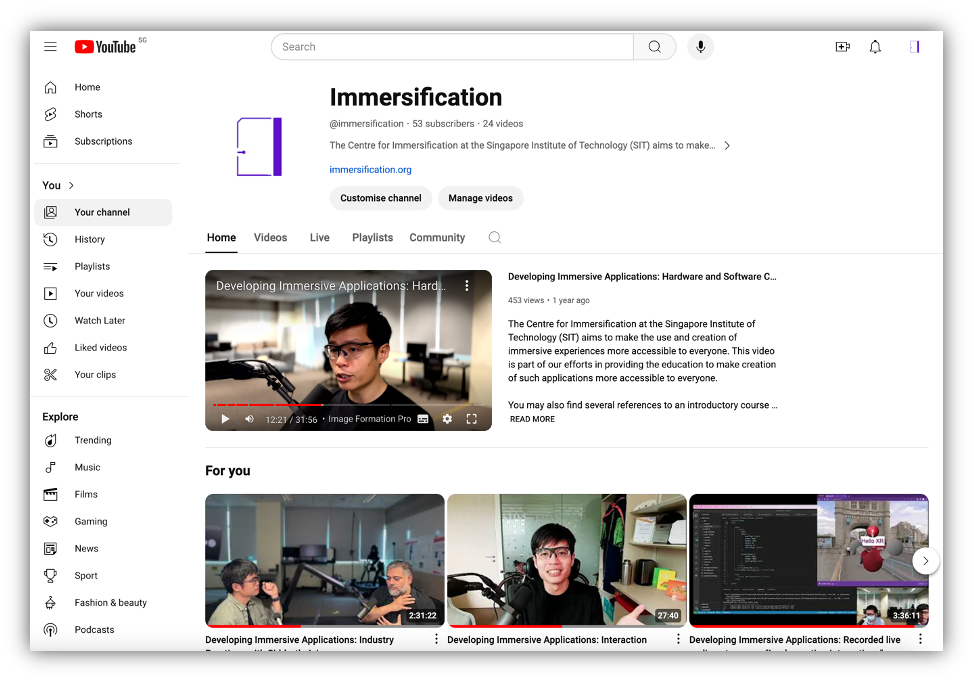Open Fashion & beauty in Explore

coord(103,602)
